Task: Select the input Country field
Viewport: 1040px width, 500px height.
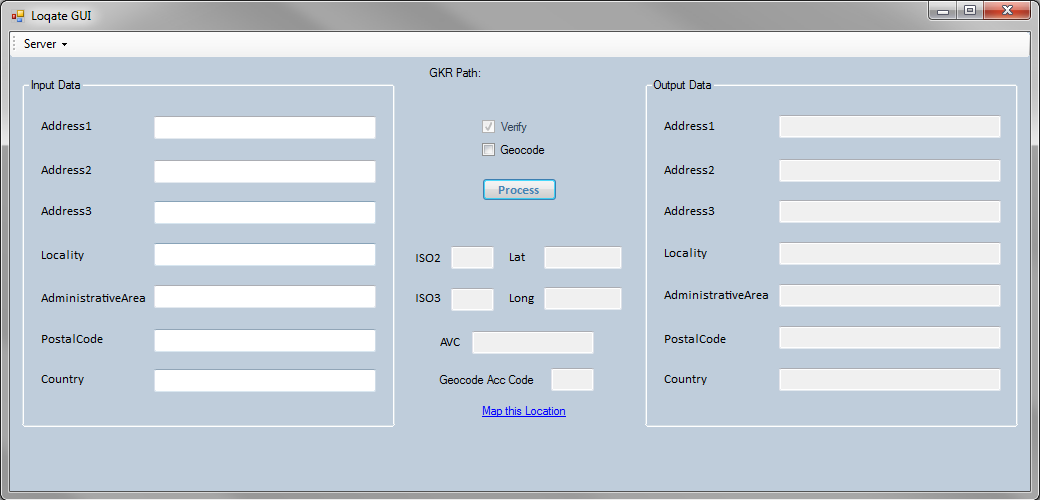Action: (x=265, y=381)
